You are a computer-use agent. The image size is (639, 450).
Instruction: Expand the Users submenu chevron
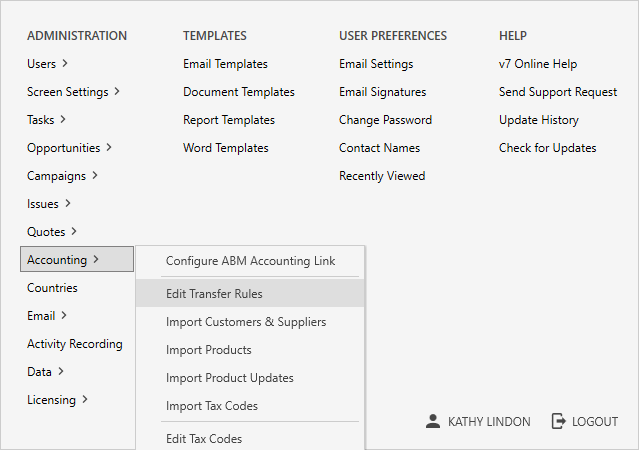(x=65, y=64)
